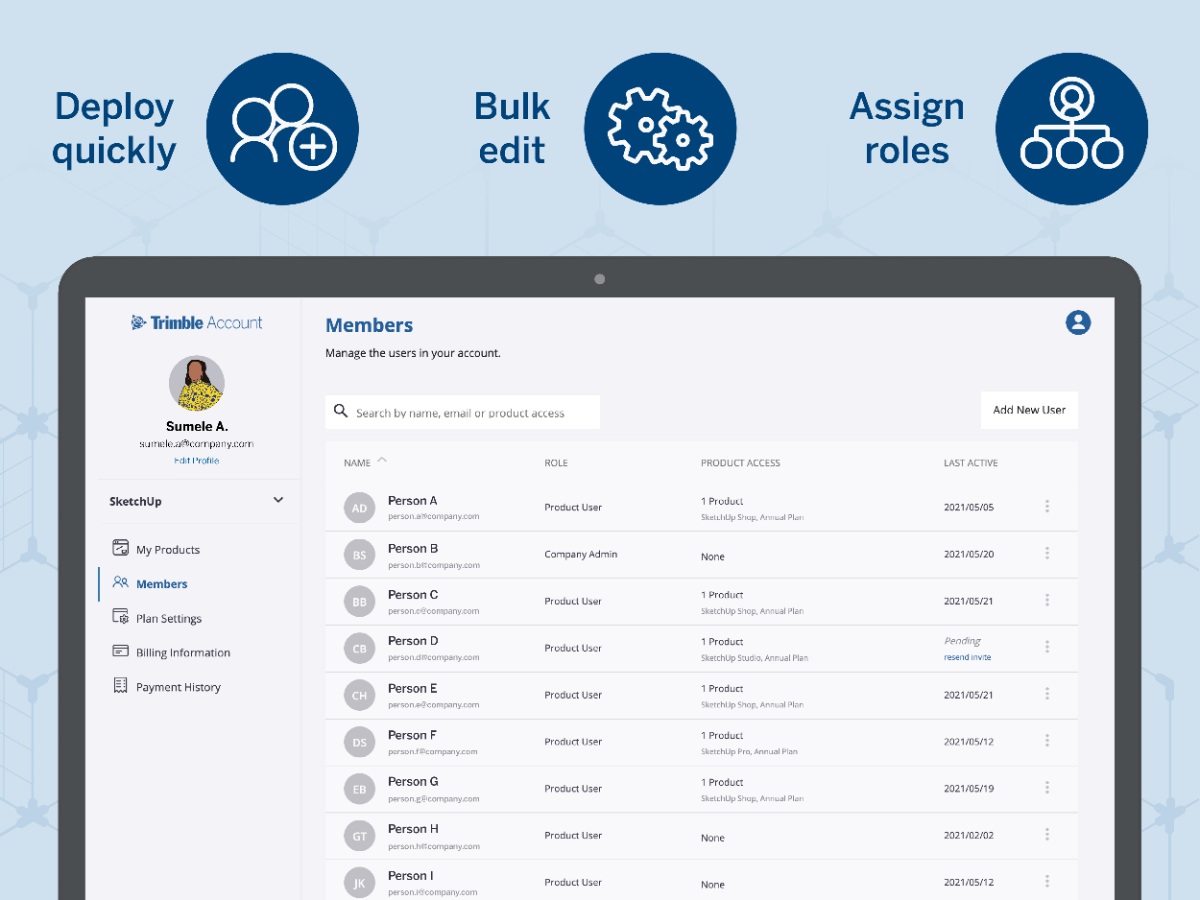The image size is (1200, 900).
Task: Open Plan Settings in sidebar
Action: 169,618
